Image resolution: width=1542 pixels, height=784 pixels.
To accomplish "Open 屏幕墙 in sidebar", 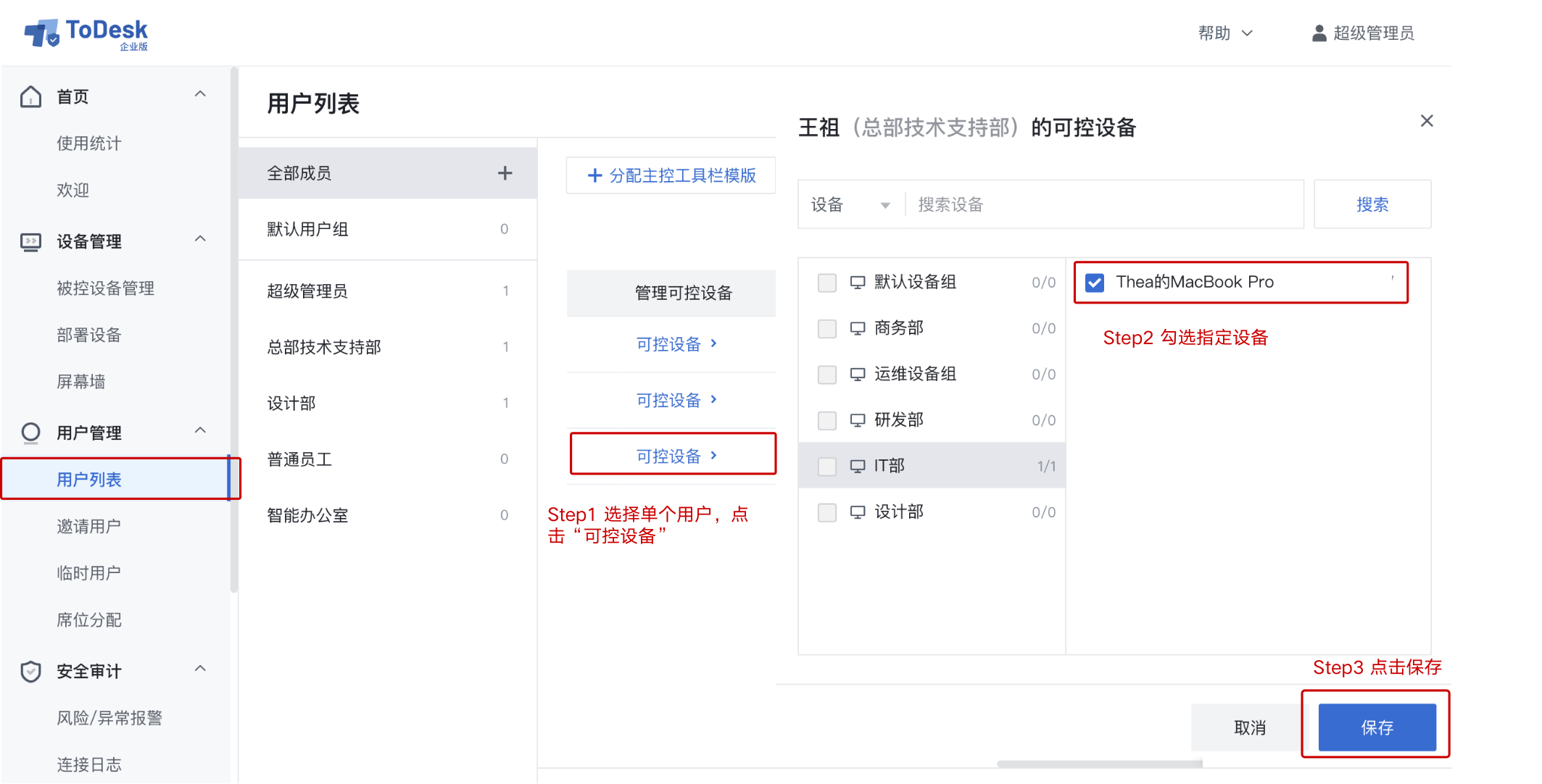I will 81,382.
